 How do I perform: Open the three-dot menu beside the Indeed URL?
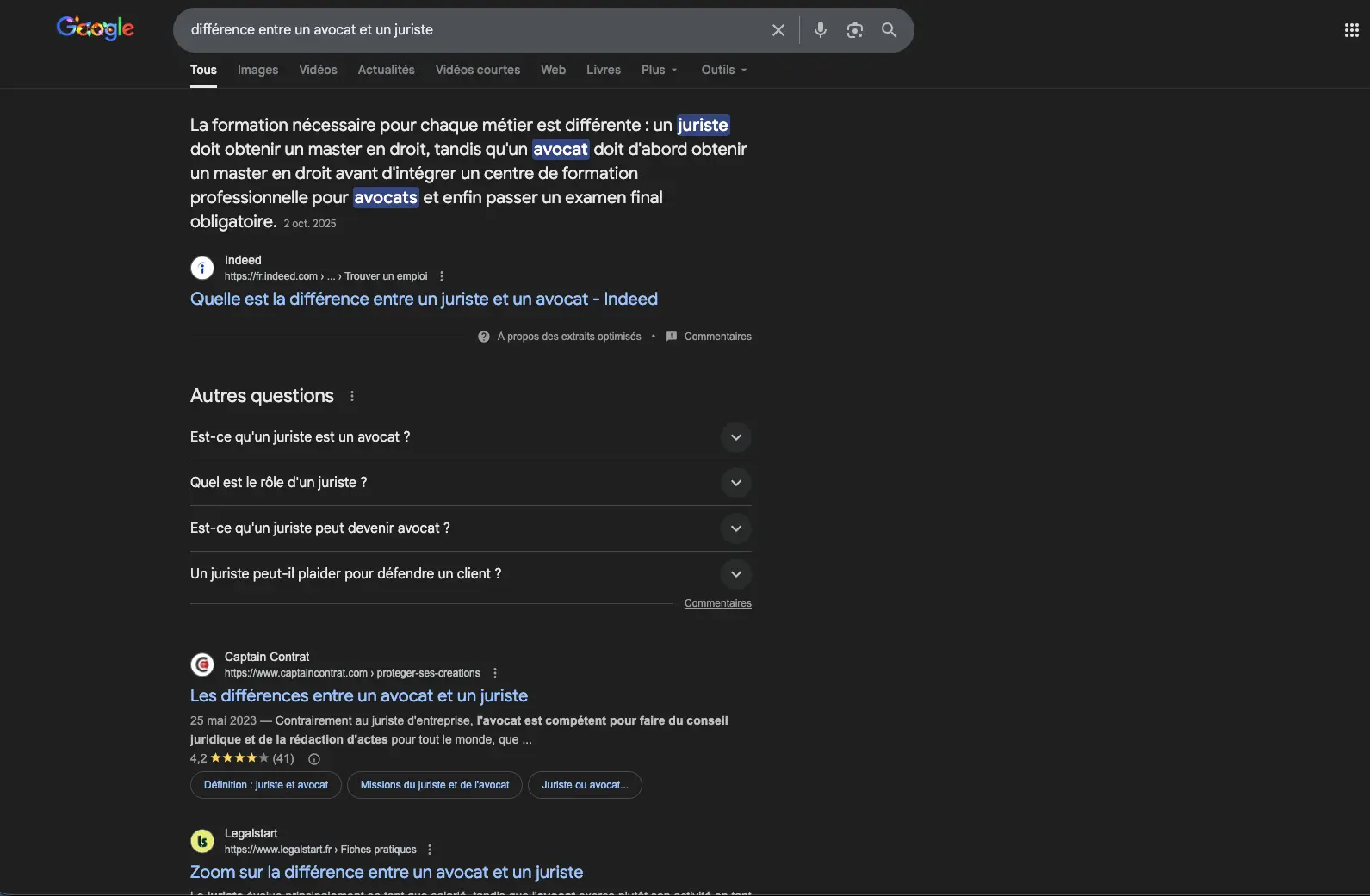442,276
